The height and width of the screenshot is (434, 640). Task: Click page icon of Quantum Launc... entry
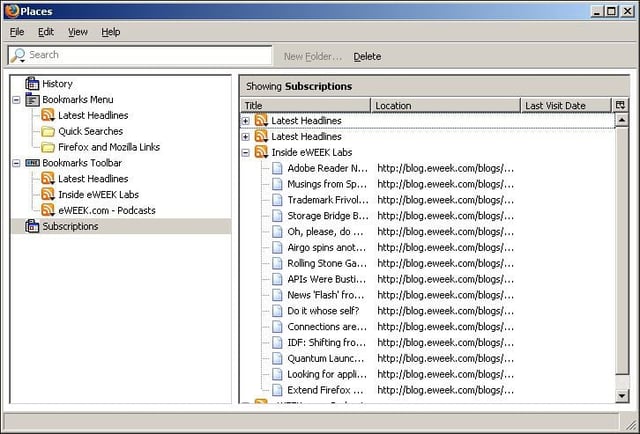coord(277,358)
